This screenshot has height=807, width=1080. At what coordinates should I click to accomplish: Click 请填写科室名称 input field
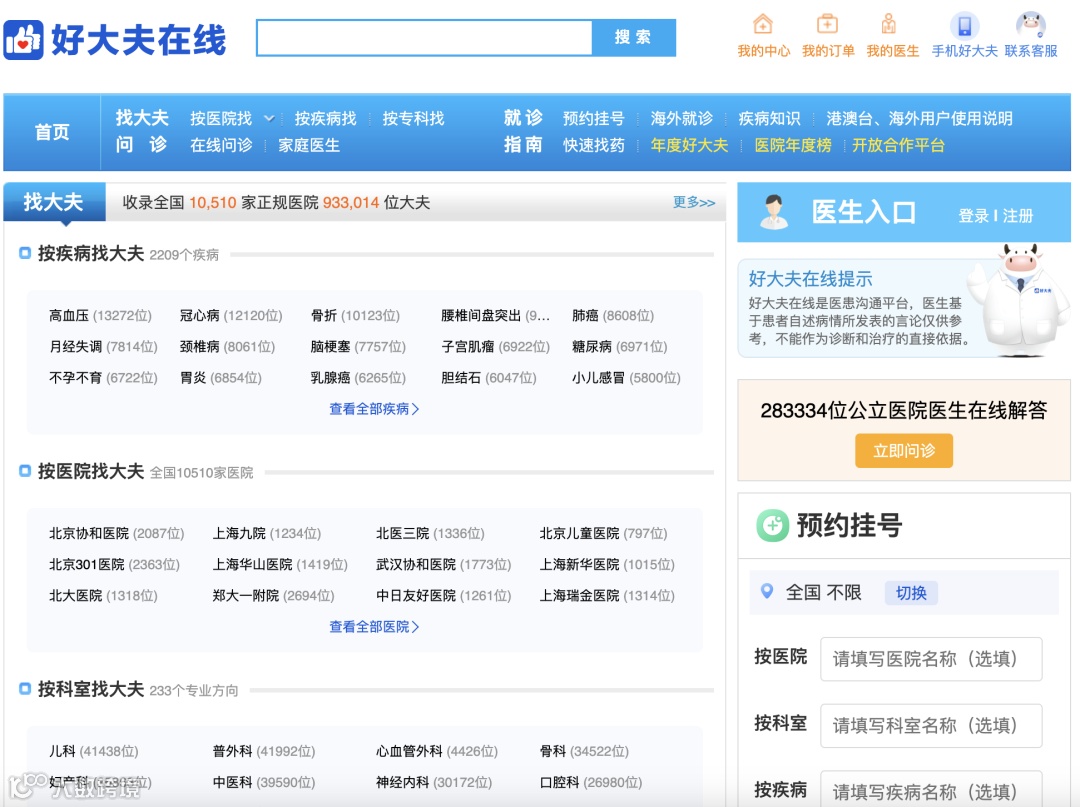(931, 726)
